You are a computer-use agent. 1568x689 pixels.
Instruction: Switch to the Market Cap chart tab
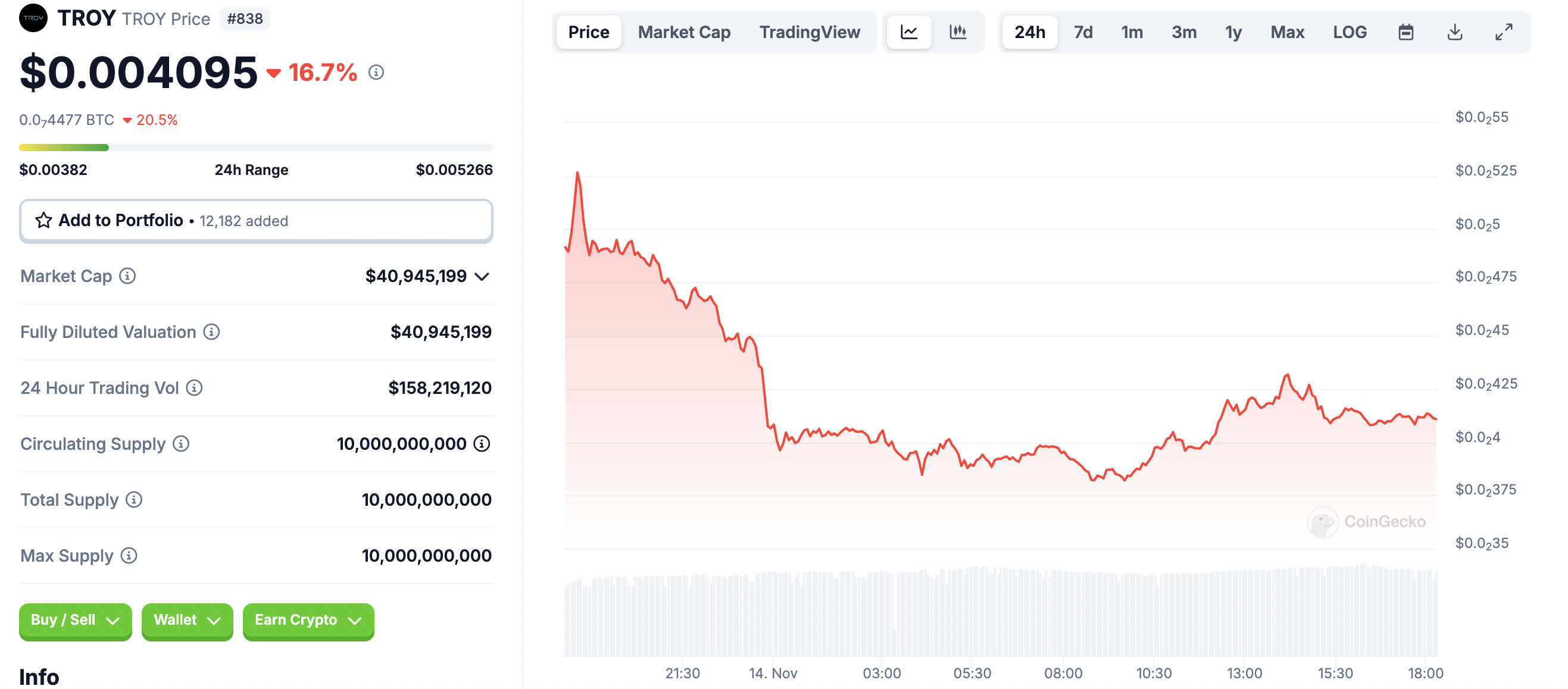(x=683, y=32)
